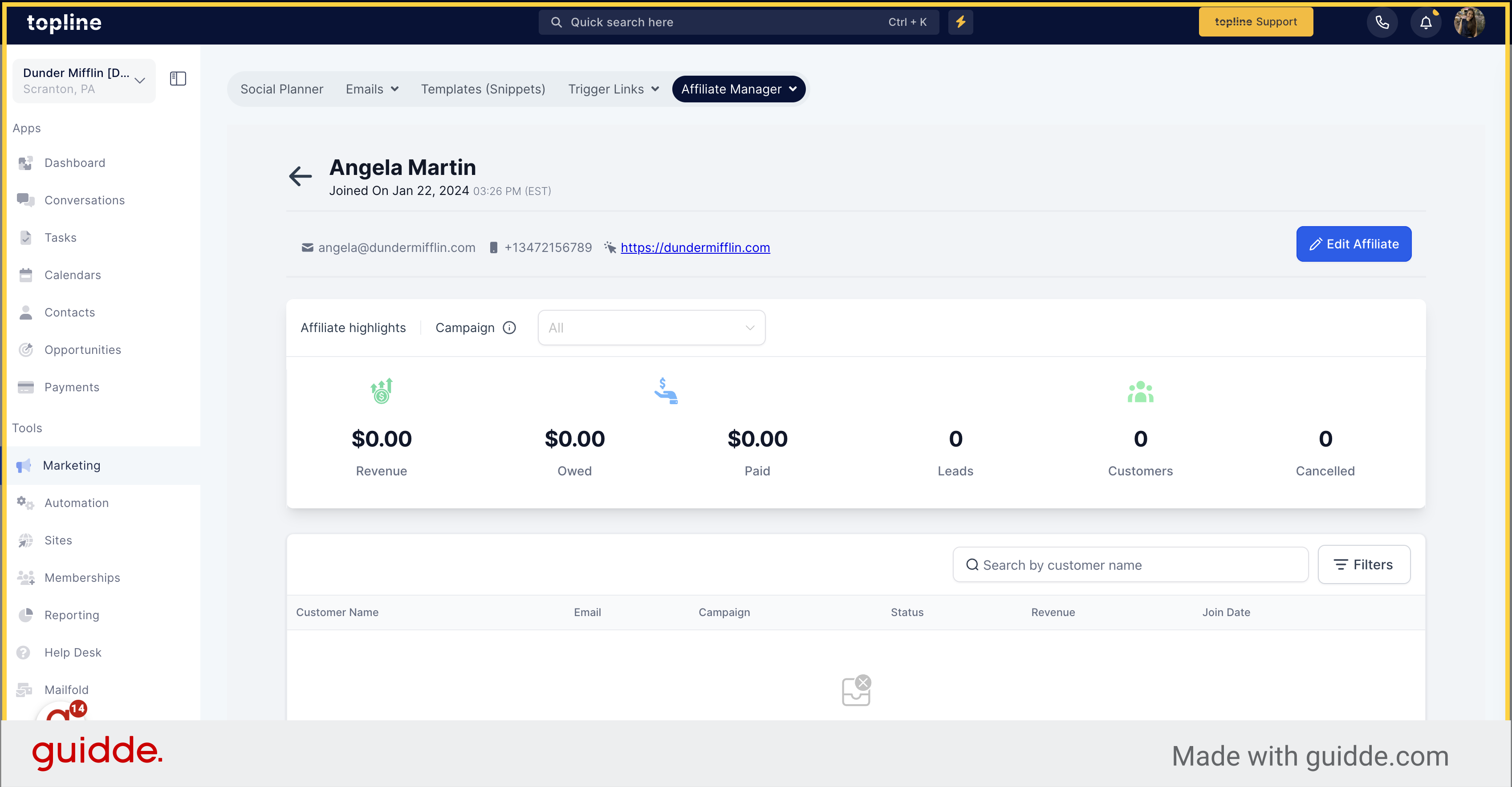
Task: Click the lightning bolt quick actions icon
Action: tap(961, 22)
